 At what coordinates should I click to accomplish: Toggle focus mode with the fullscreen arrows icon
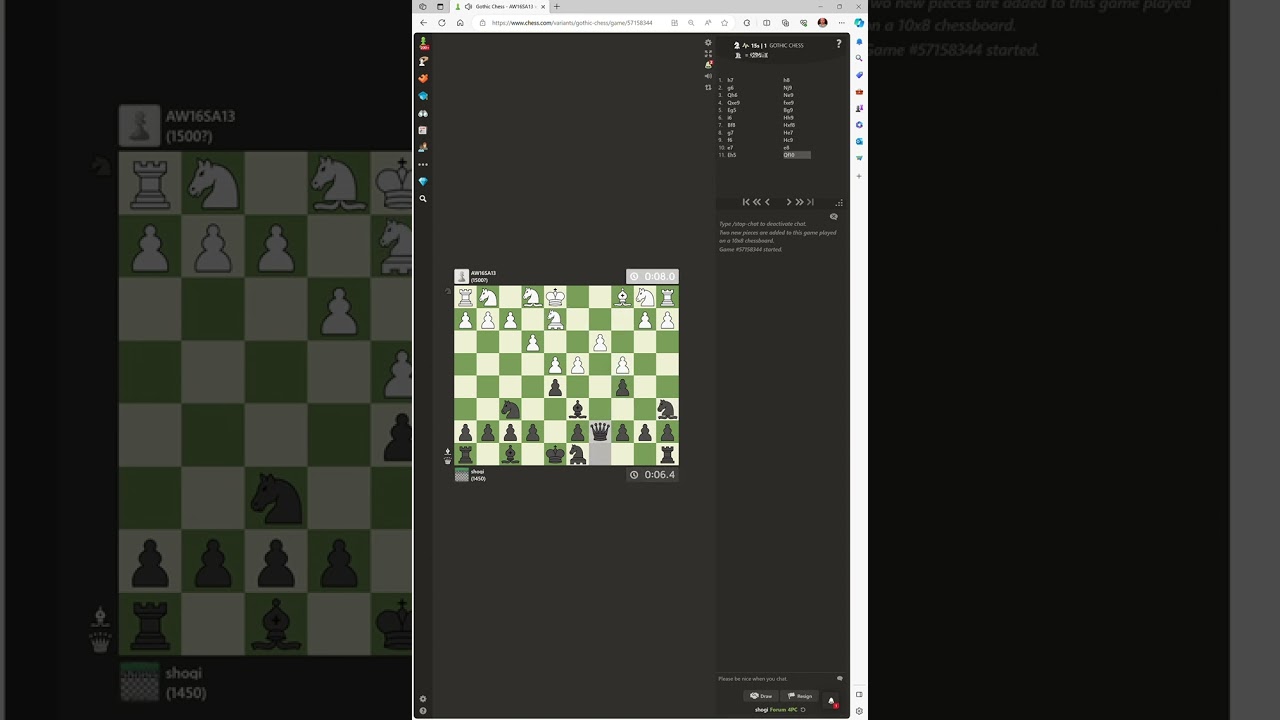click(x=708, y=54)
